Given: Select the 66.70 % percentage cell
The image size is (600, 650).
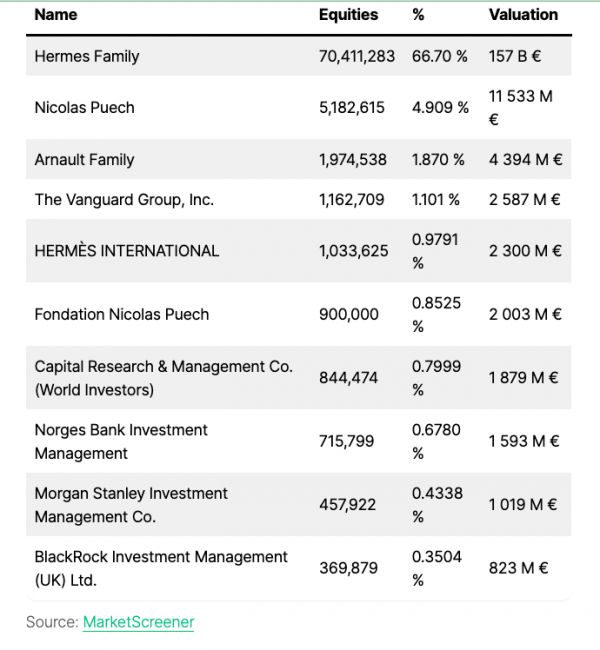Looking at the screenshot, I should click(x=439, y=57).
